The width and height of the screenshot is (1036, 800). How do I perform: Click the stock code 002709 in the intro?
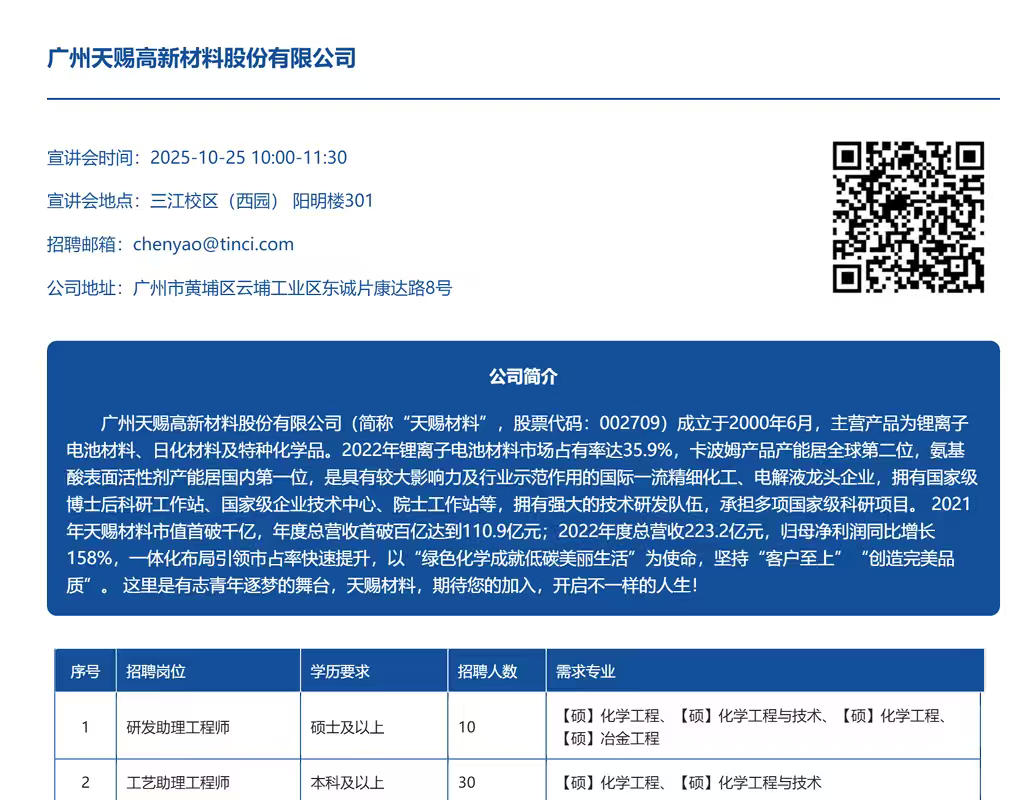624,423
